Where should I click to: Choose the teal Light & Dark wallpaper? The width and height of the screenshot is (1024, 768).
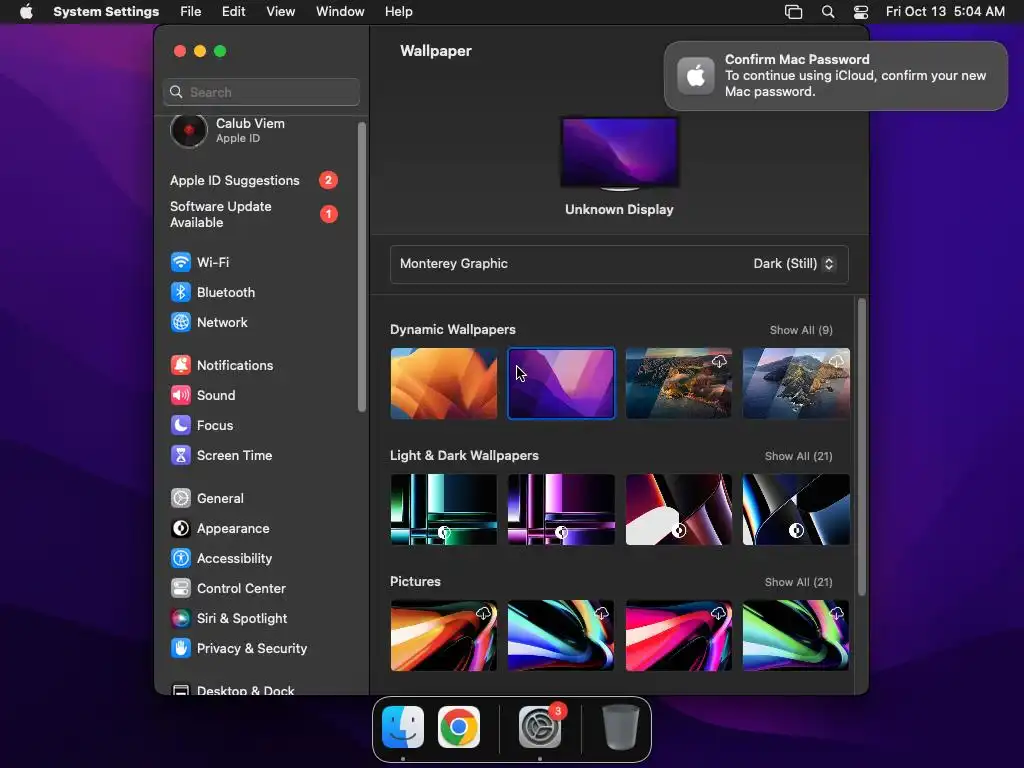click(x=443, y=509)
